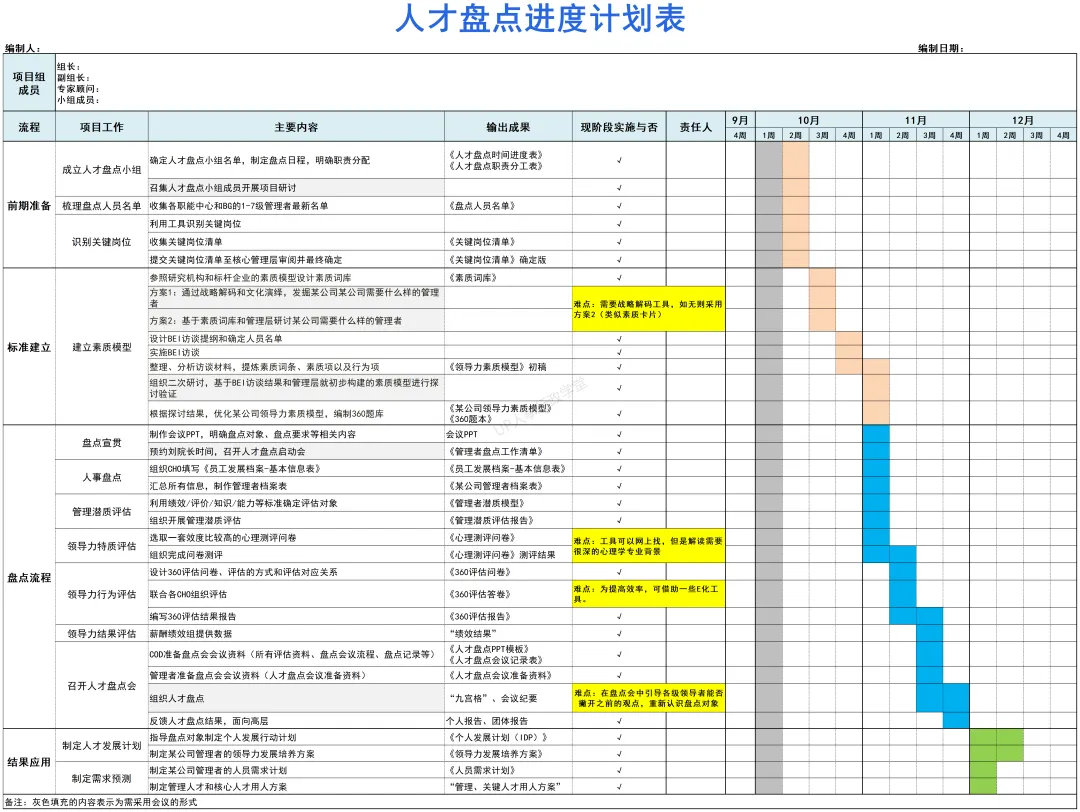Click the 前期准备 stage cell
1080x812 pixels.
click(x=29, y=205)
